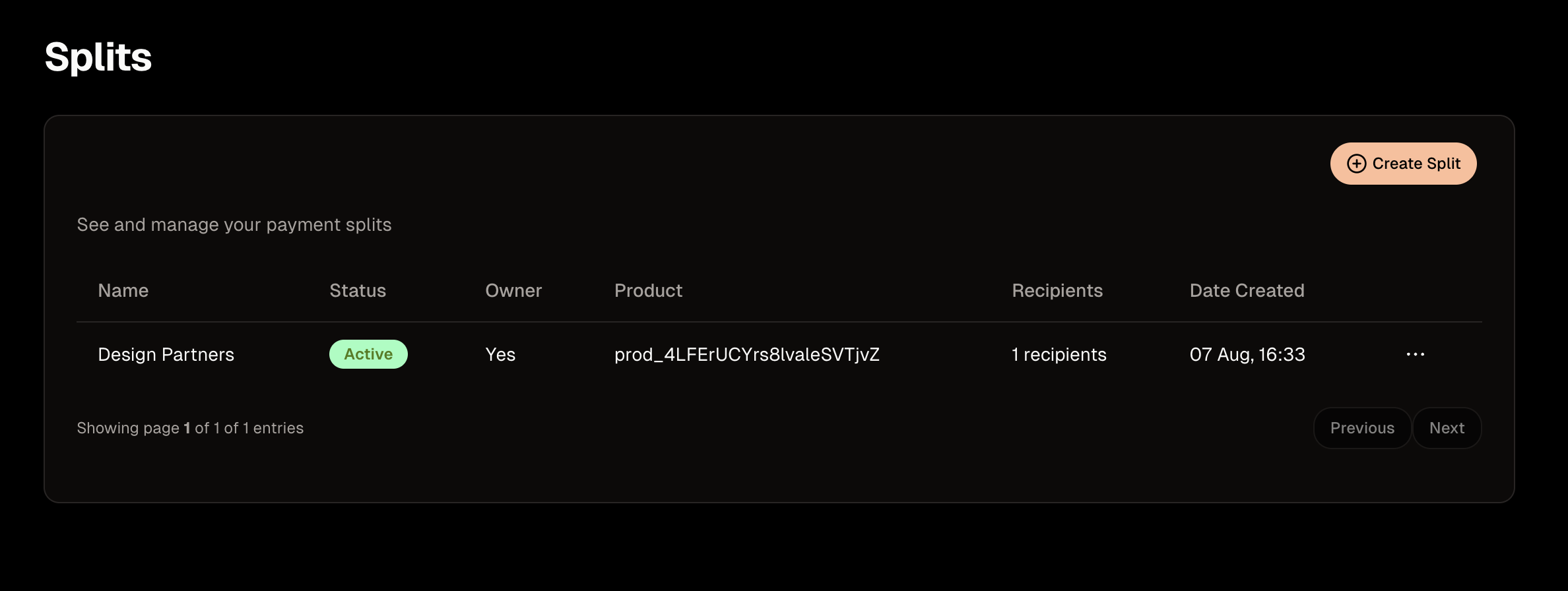Screen dimensions: 1568x591
Task: Click the Date Created column header
Action: pyautogui.click(x=1247, y=291)
